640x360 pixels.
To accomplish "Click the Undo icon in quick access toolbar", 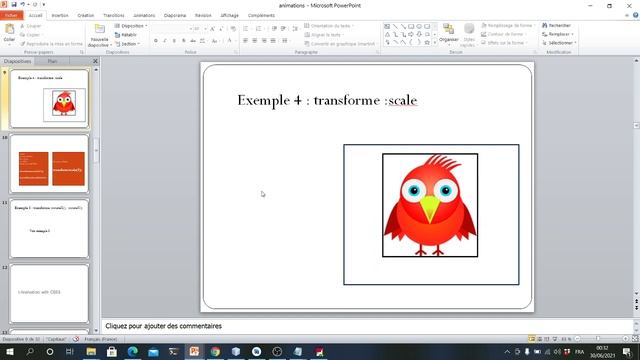I will click(23, 4).
